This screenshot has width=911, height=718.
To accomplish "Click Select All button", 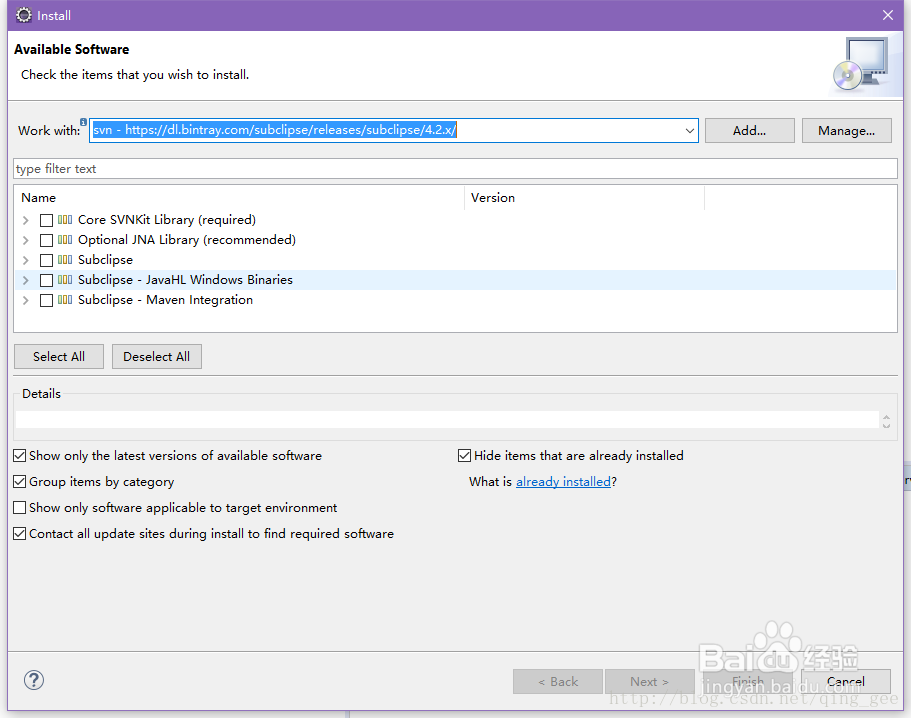I will coord(59,357).
